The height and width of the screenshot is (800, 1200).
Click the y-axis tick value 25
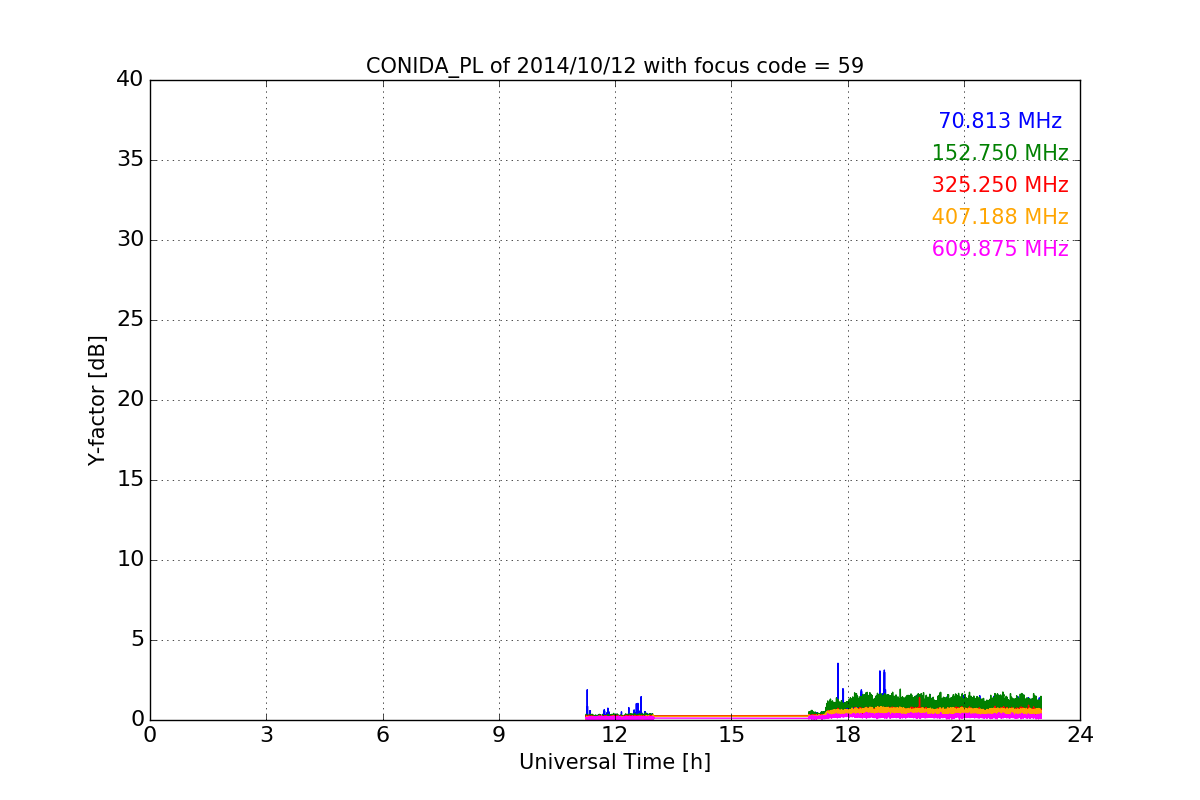click(x=130, y=319)
